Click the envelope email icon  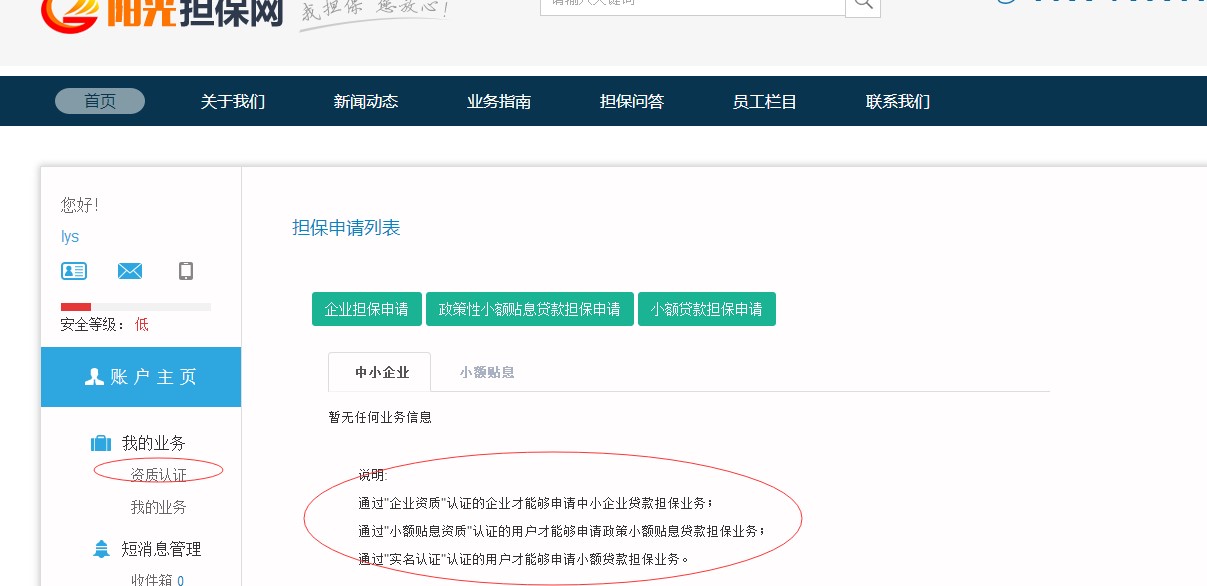pos(130,271)
